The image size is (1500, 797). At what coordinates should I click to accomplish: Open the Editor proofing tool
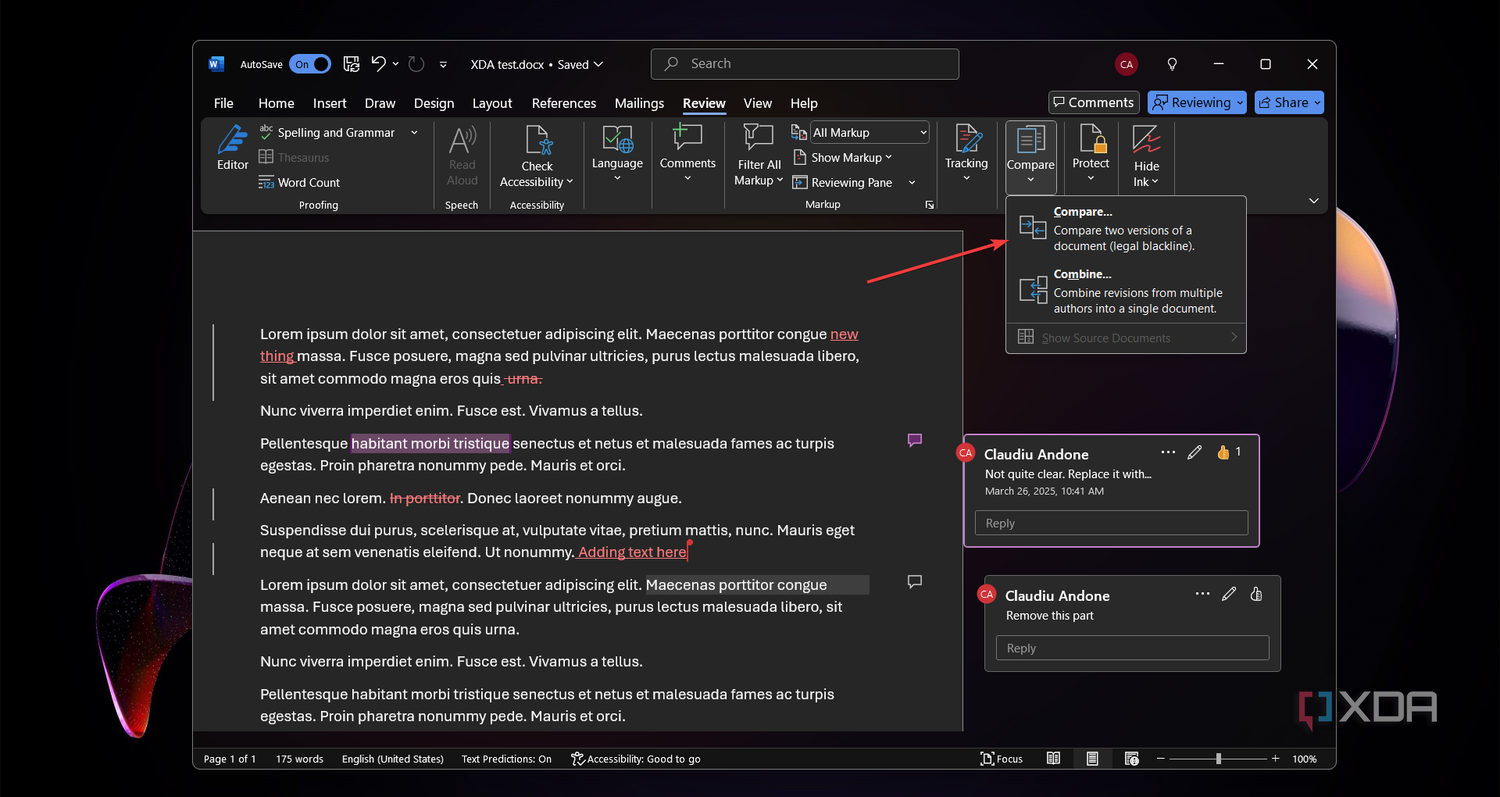232,148
